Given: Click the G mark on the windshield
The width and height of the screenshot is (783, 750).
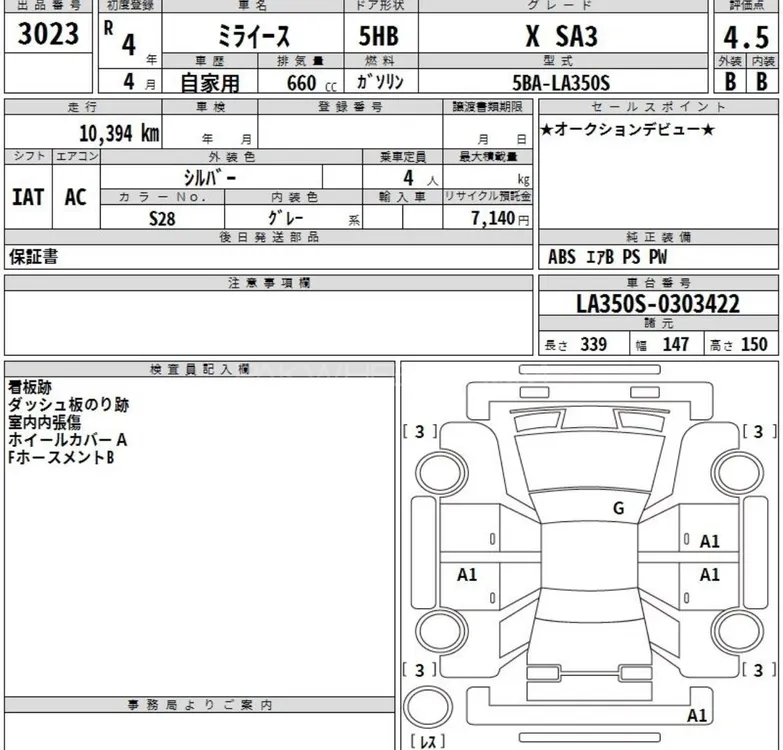Looking at the screenshot, I should 618,508.
